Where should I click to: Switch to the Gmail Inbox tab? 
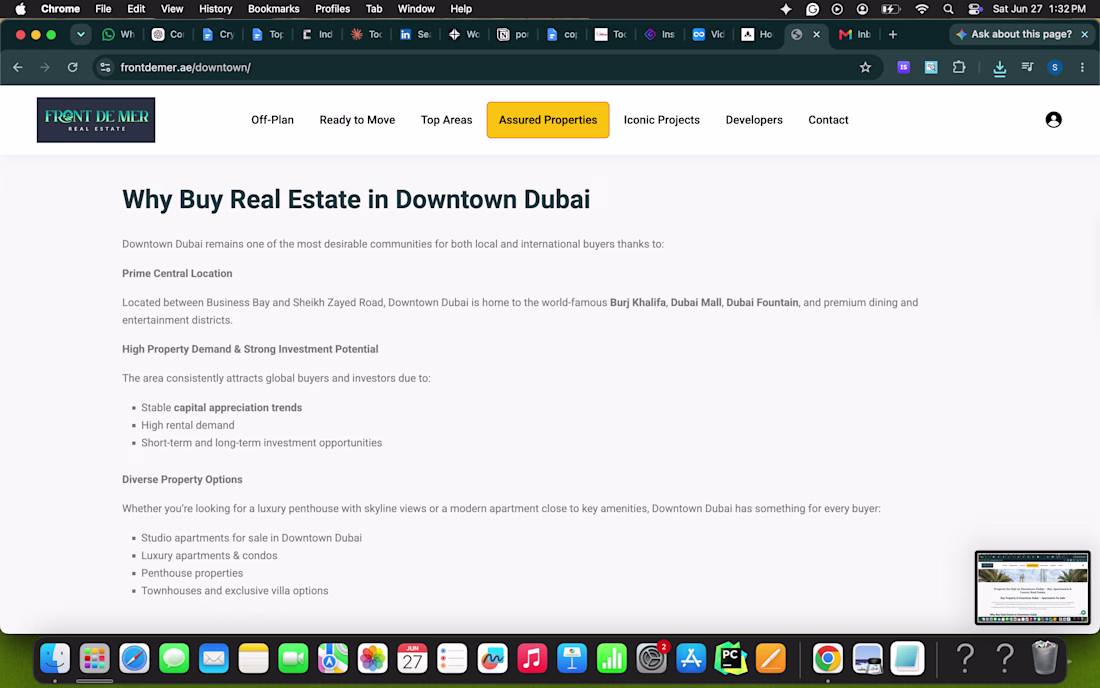[854, 34]
